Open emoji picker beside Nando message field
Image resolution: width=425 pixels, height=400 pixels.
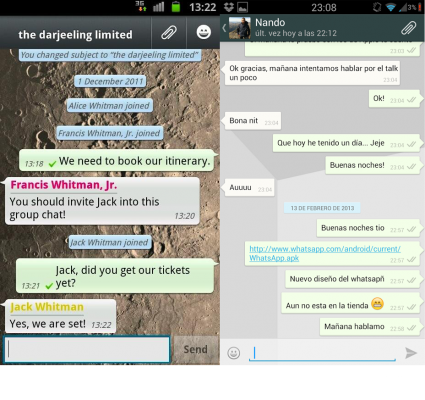point(234,353)
